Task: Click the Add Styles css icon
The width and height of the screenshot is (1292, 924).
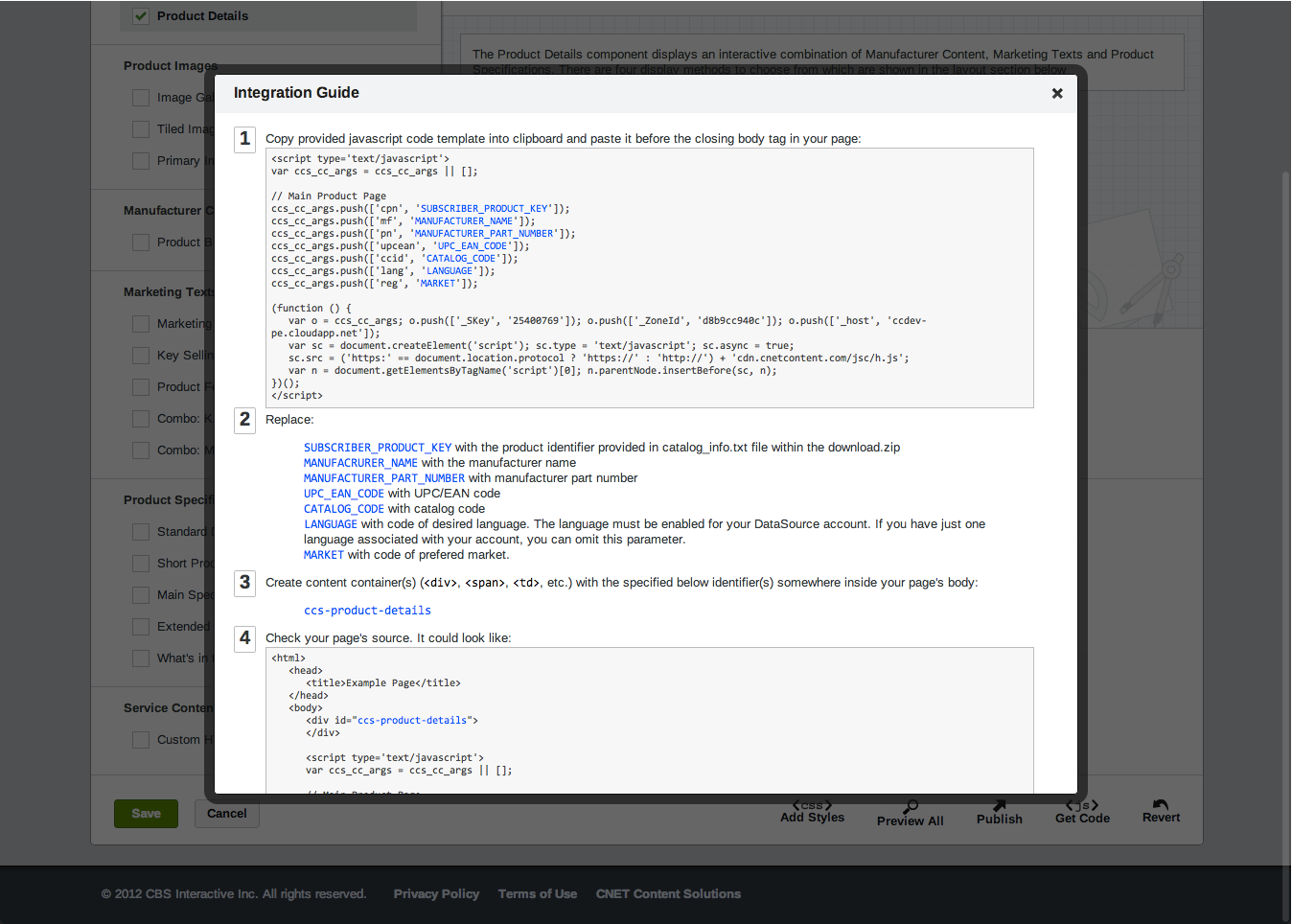Action: tap(812, 805)
